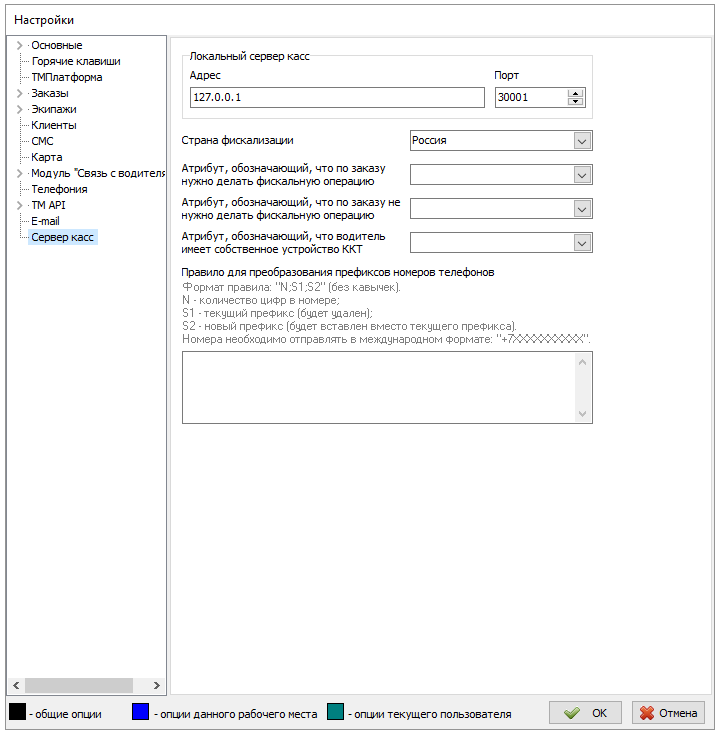This screenshot has height=736, width=720.
Task: Expand the Заказы tree node
Action: pyautogui.click(x=19, y=93)
